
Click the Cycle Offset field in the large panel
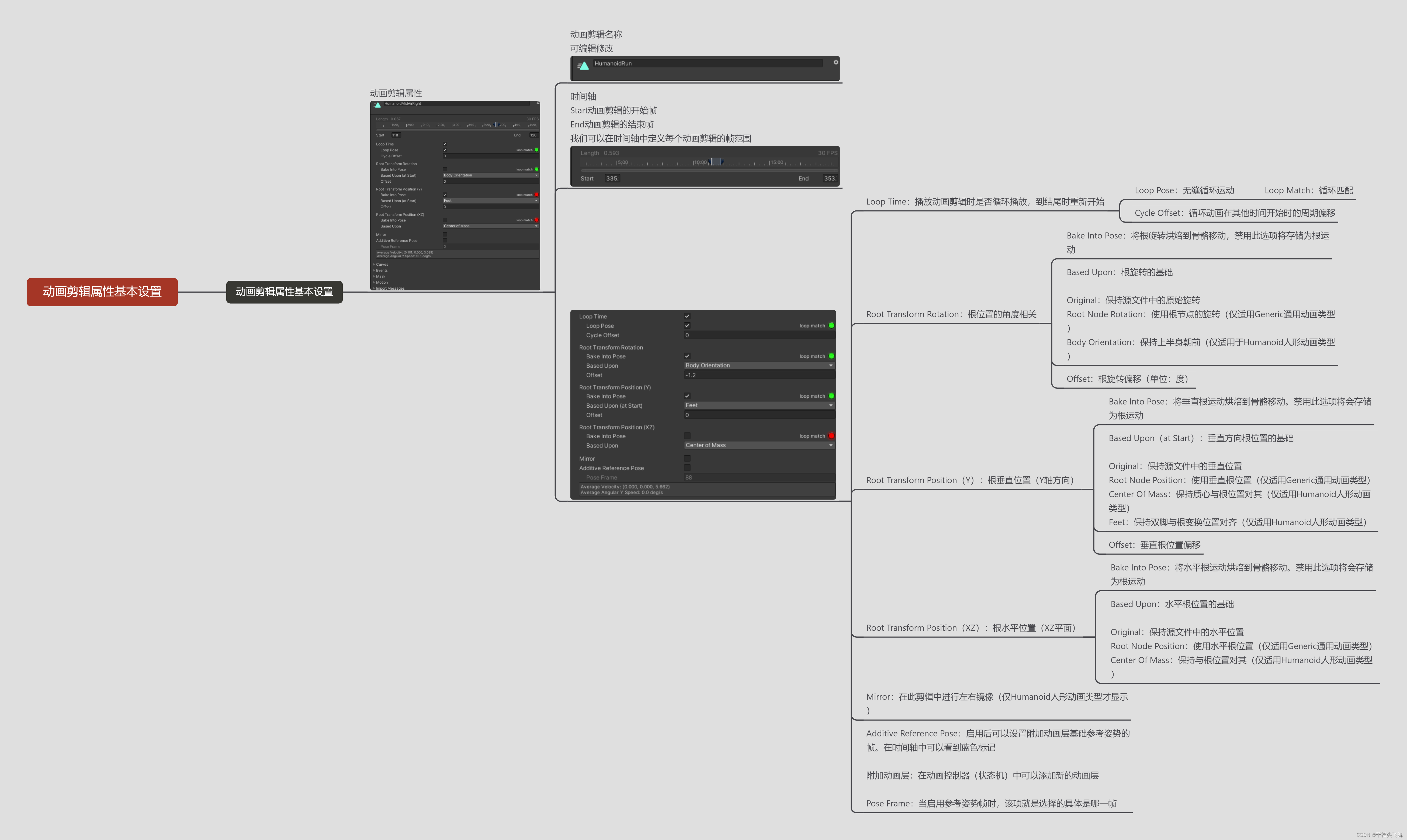point(760,335)
